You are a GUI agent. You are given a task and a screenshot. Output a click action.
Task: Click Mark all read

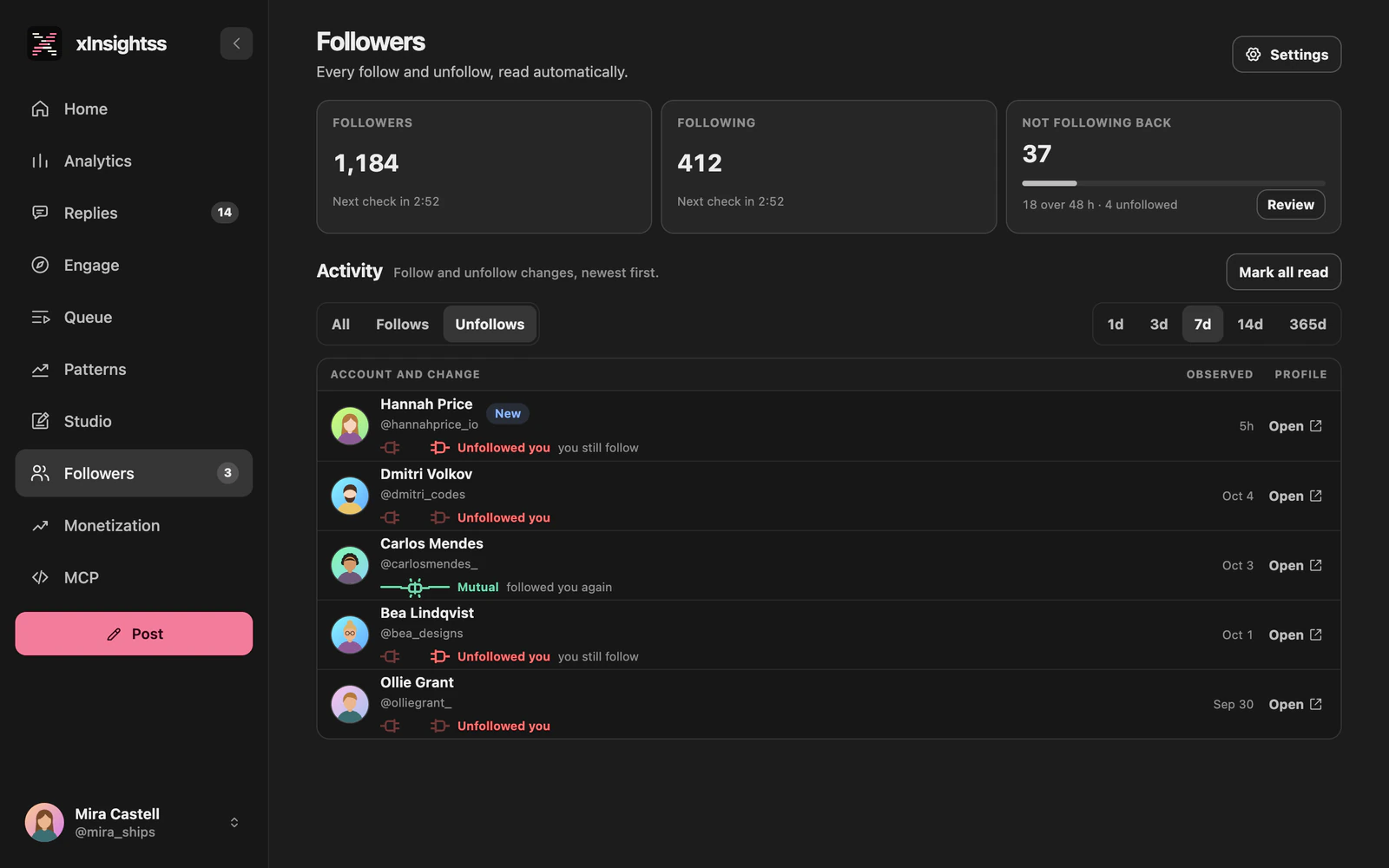(x=1283, y=272)
